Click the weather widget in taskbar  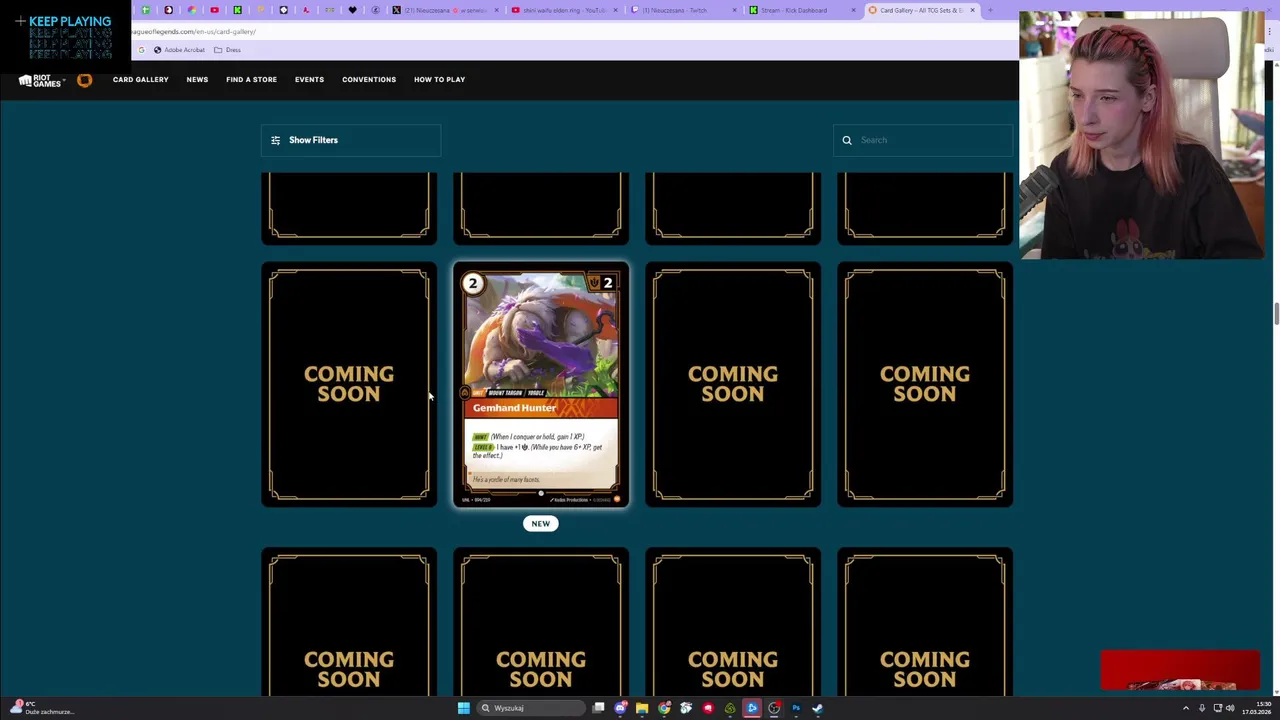(x=40, y=708)
